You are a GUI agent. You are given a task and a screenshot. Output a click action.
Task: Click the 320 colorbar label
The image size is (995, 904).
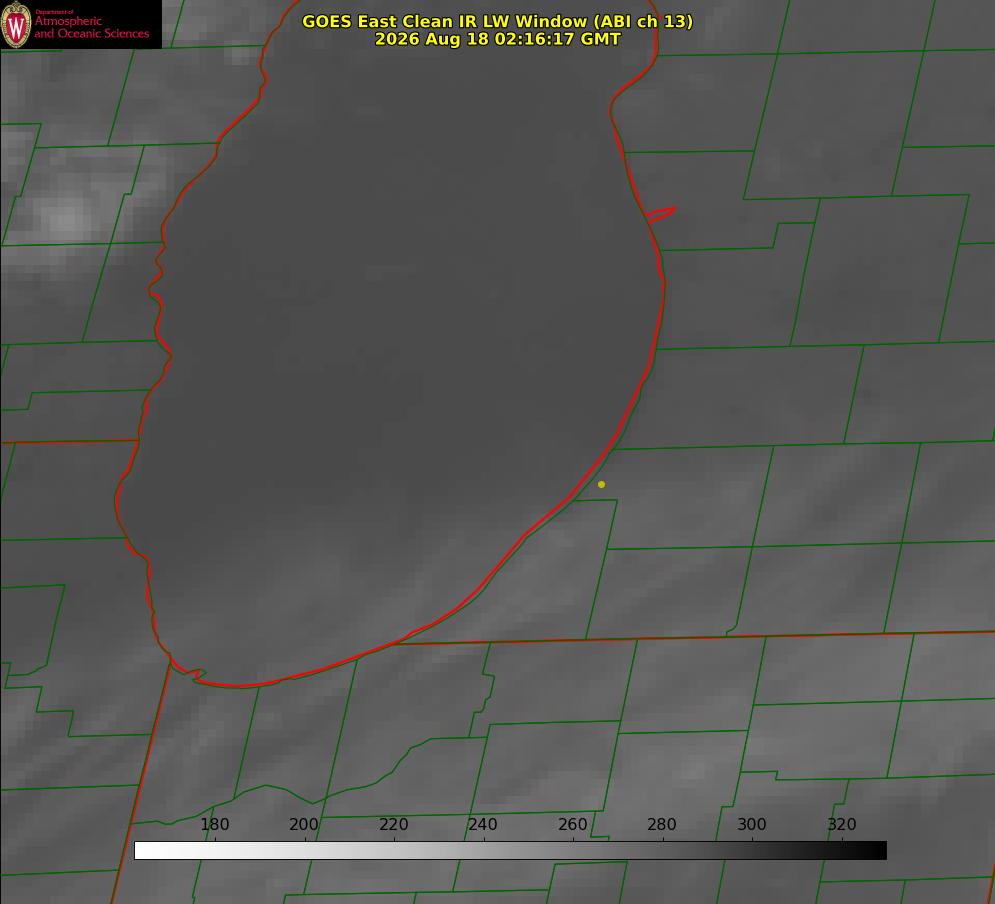[x=842, y=824]
